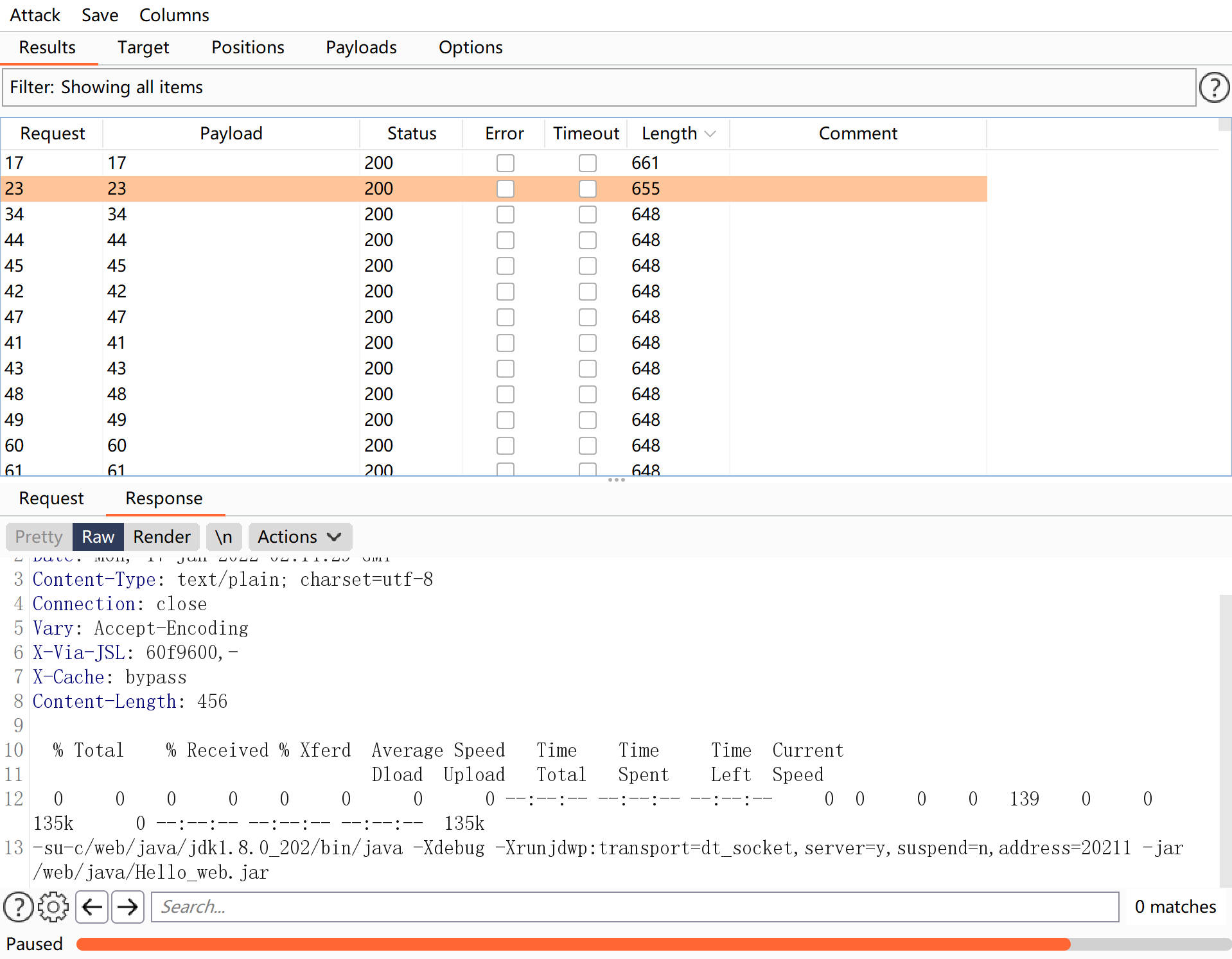This screenshot has width=1232, height=959.
Task: Click the X-Cache: bypass header line
Action: point(110,677)
